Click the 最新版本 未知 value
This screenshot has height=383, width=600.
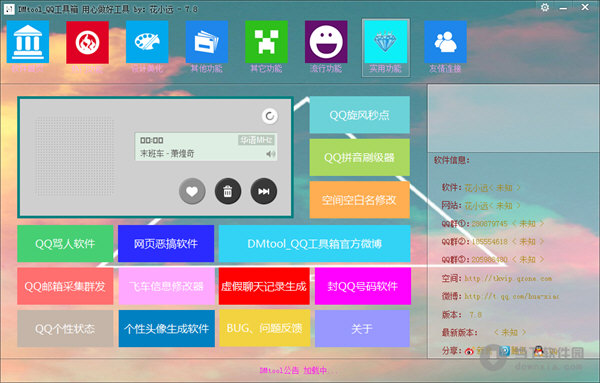[510, 332]
